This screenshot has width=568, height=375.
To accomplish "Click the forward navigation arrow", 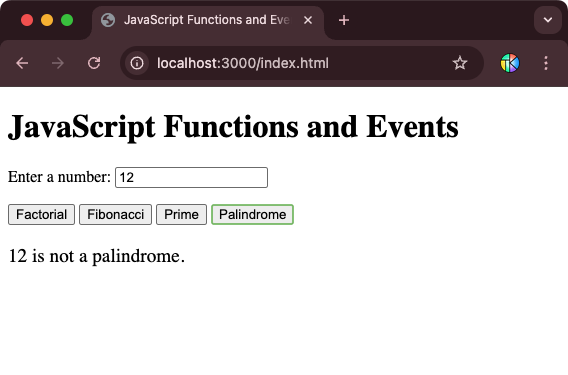I will pyautogui.click(x=58, y=63).
